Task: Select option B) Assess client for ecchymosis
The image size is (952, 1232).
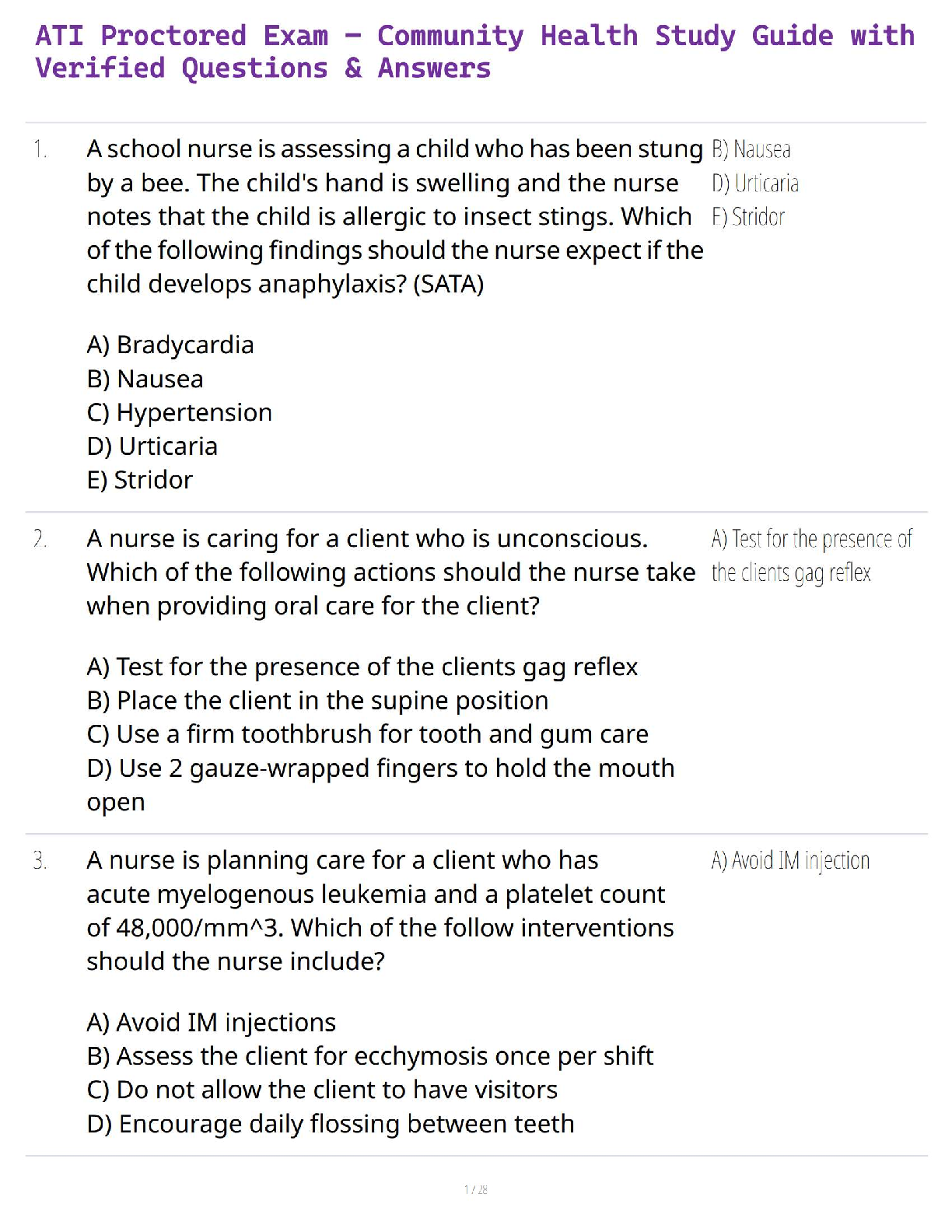Action: 369,1056
